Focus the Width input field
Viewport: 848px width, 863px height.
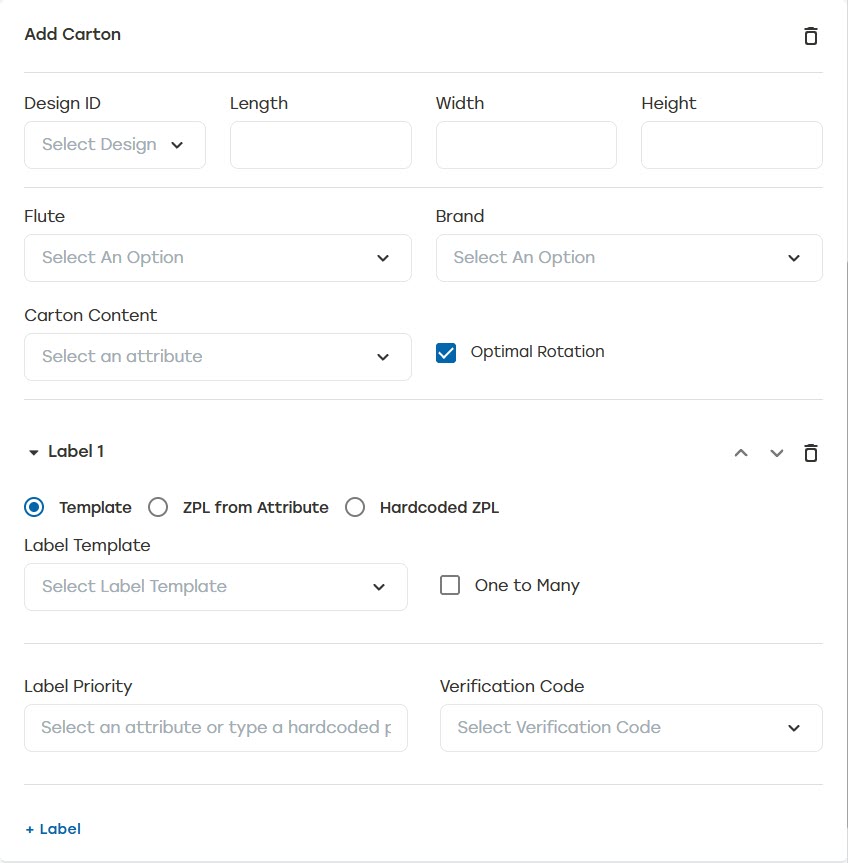click(526, 145)
